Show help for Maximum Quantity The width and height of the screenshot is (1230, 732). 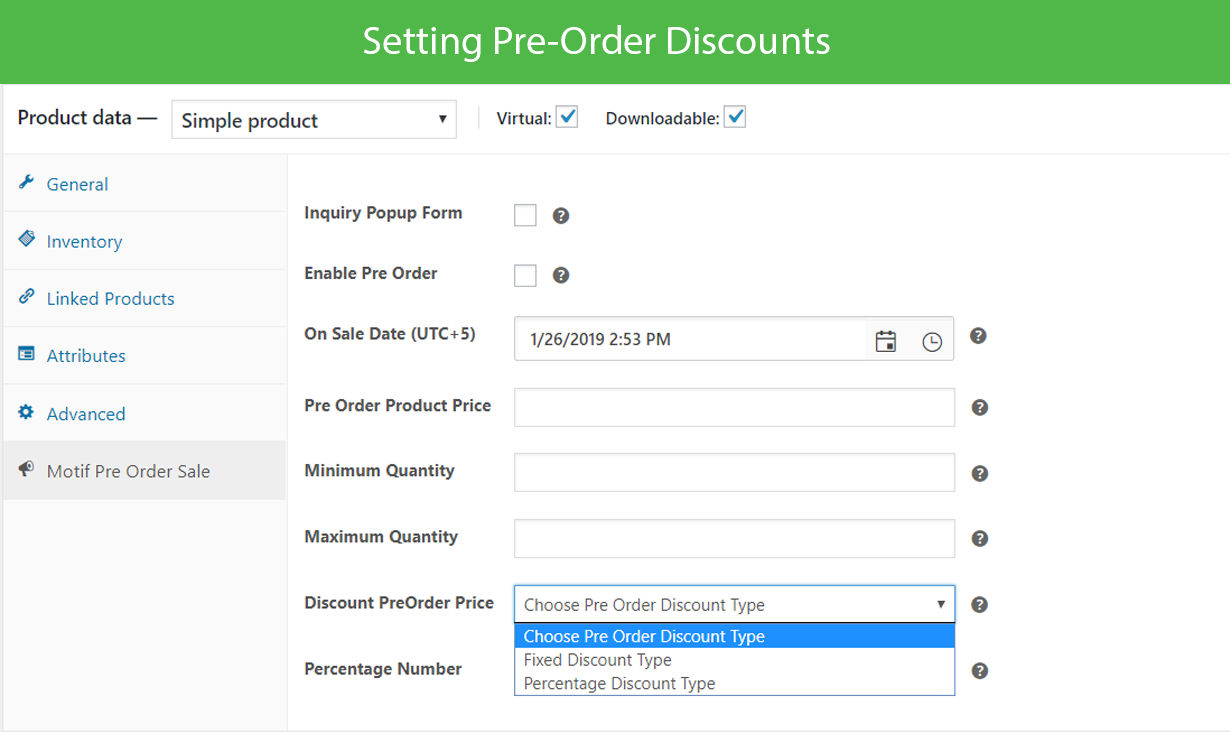(x=980, y=538)
